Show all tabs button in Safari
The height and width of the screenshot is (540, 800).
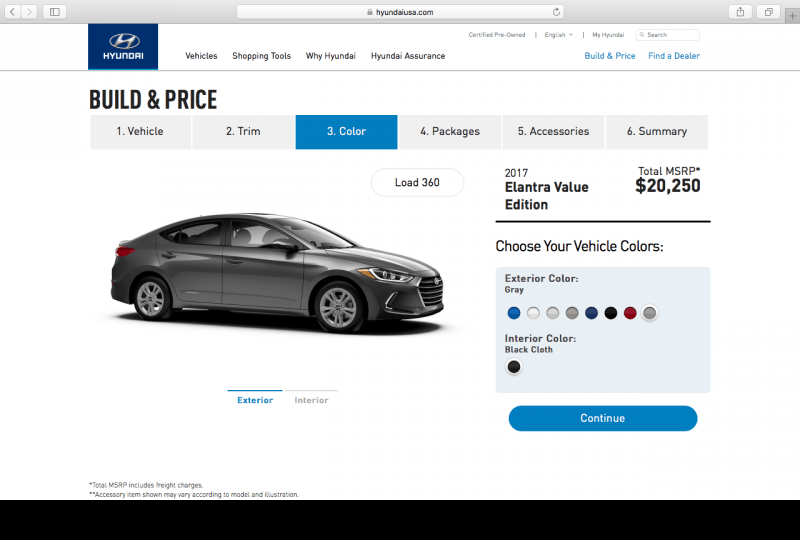[768, 12]
